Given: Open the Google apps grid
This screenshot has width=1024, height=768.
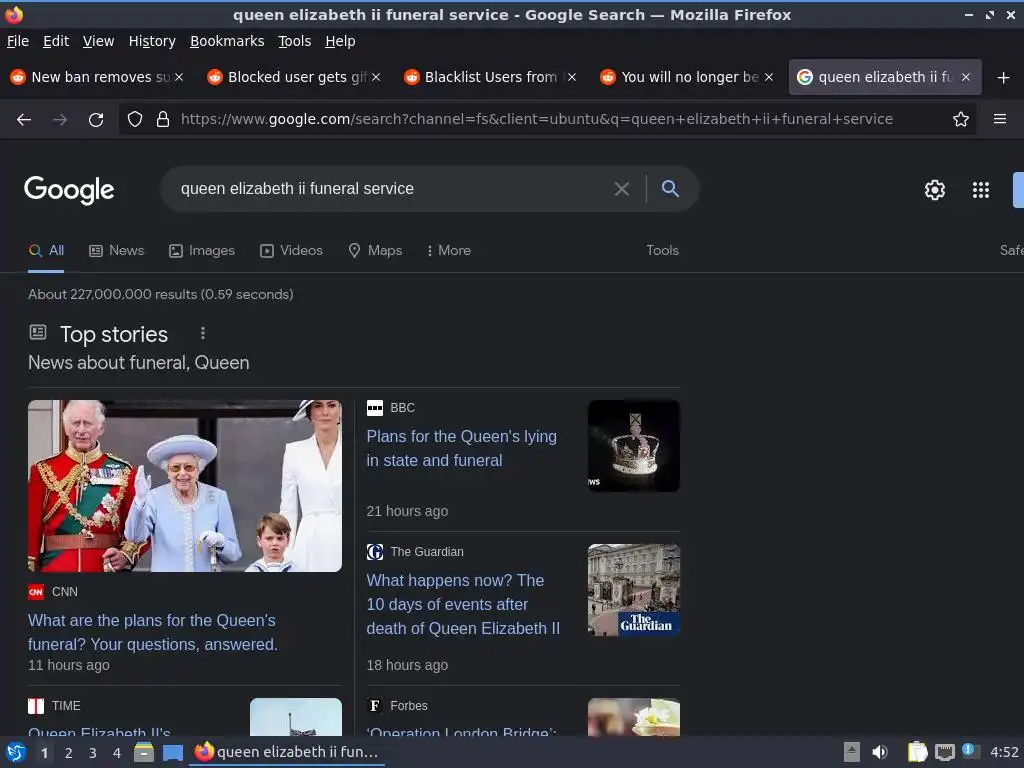Looking at the screenshot, I should click(980, 189).
